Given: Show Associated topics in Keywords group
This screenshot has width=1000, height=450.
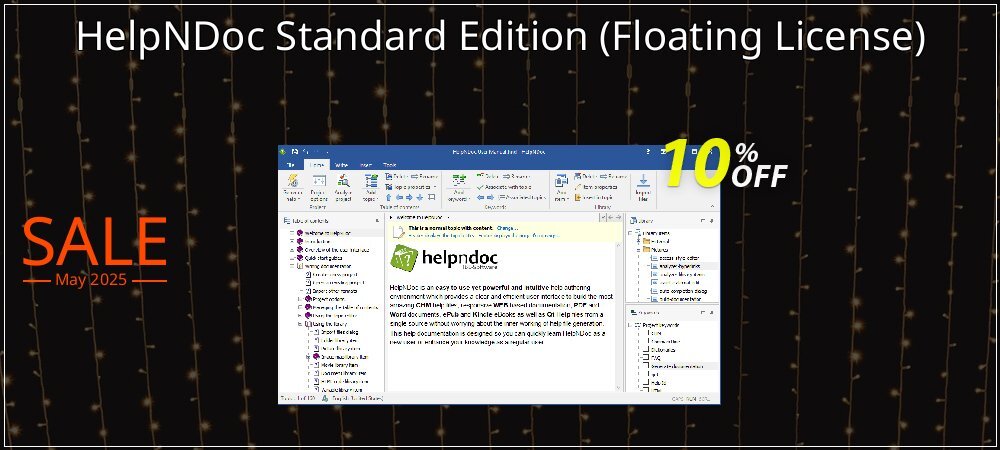Looking at the screenshot, I should pyautogui.click(x=520, y=198).
